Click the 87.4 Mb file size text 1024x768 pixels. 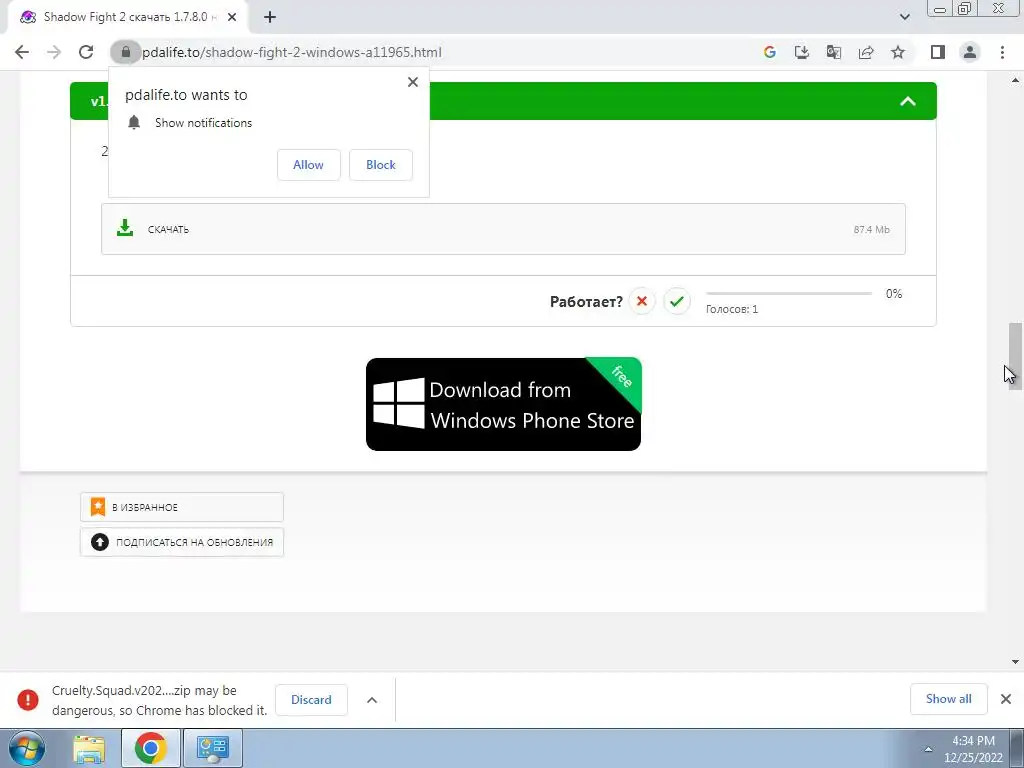click(871, 229)
